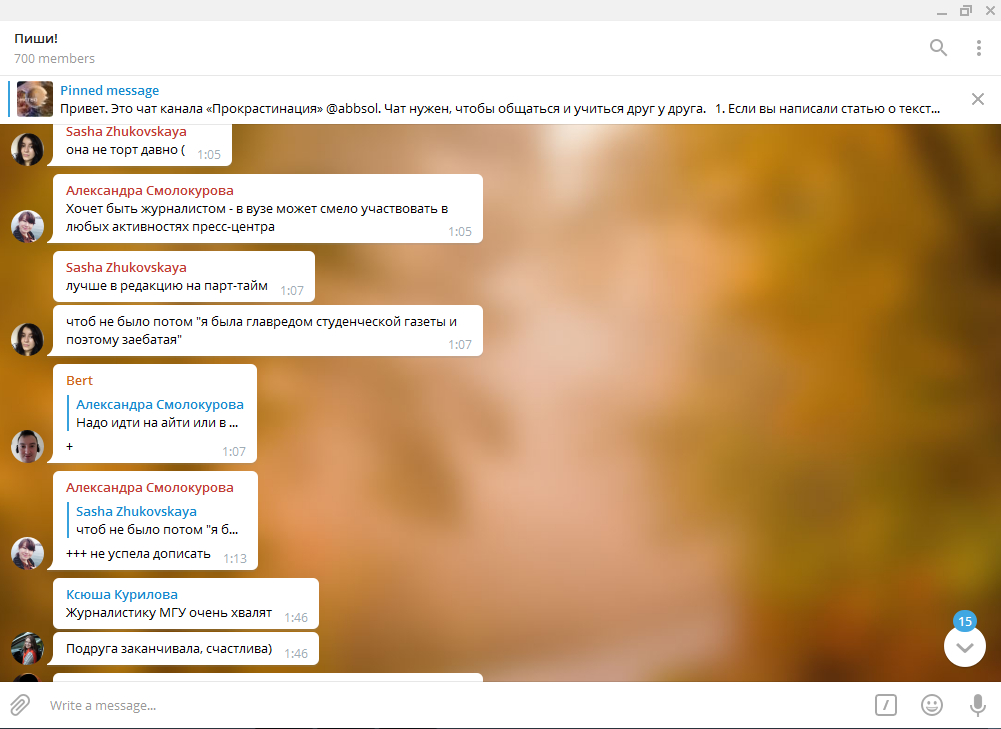Click the paperclip attach file icon
This screenshot has height=729, width=1001.
(20, 705)
